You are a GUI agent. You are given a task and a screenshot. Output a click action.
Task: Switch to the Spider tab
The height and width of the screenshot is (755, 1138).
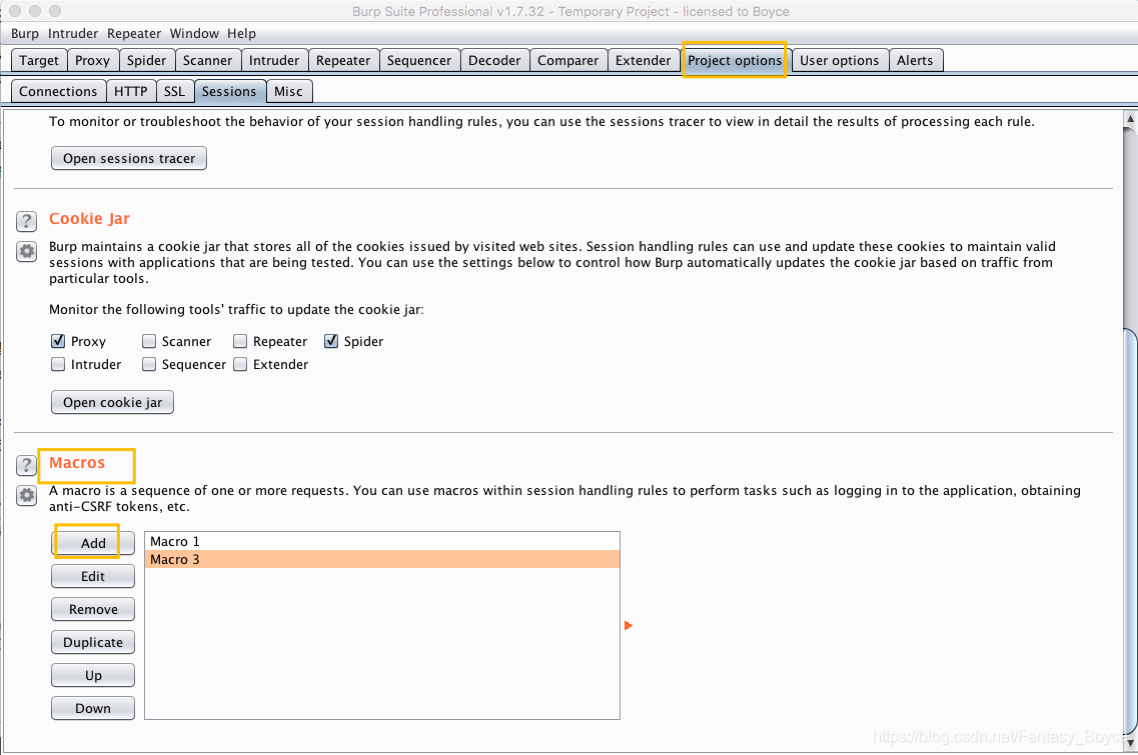click(147, 60)
